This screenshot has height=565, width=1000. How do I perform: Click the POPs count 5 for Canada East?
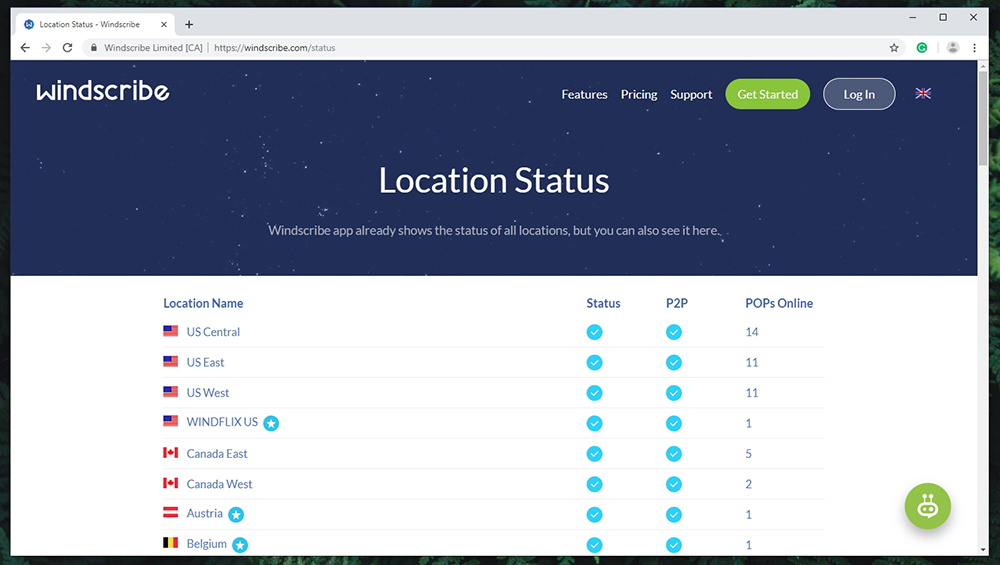tap(749, 454)
